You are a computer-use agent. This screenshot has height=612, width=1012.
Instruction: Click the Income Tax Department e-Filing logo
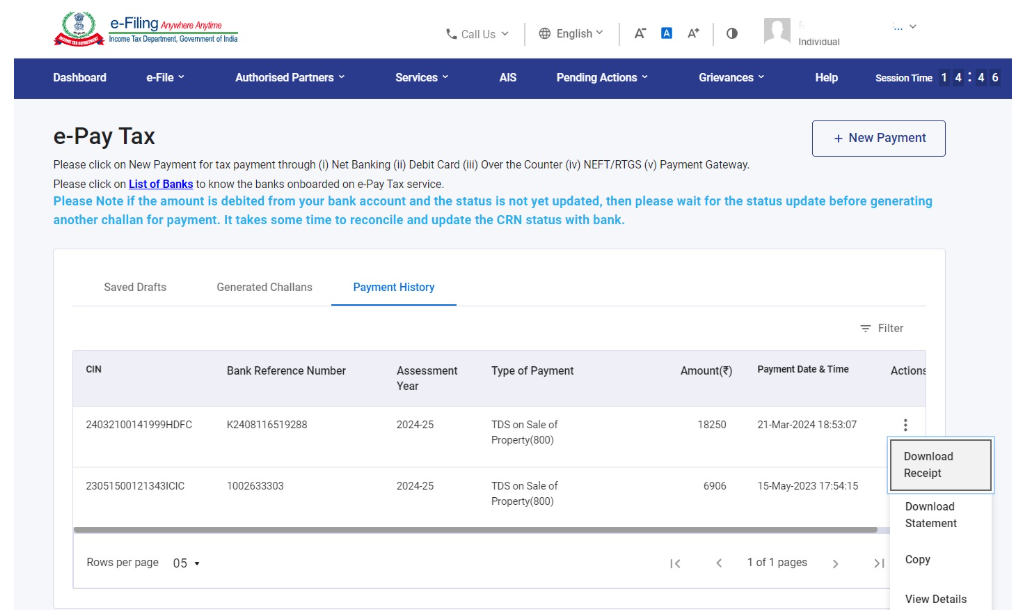[146, 29]
